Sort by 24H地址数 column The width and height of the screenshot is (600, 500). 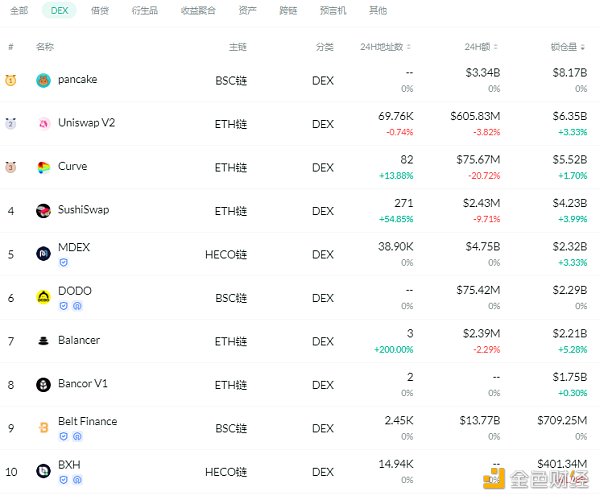(386, 47)
